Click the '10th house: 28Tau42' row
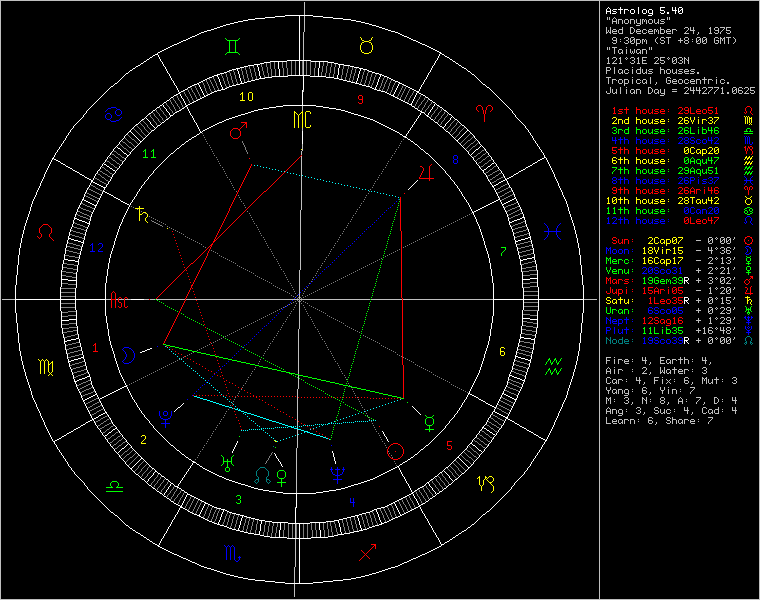The height and width of the screenshot is (600, 760). (x=681, y=201)
